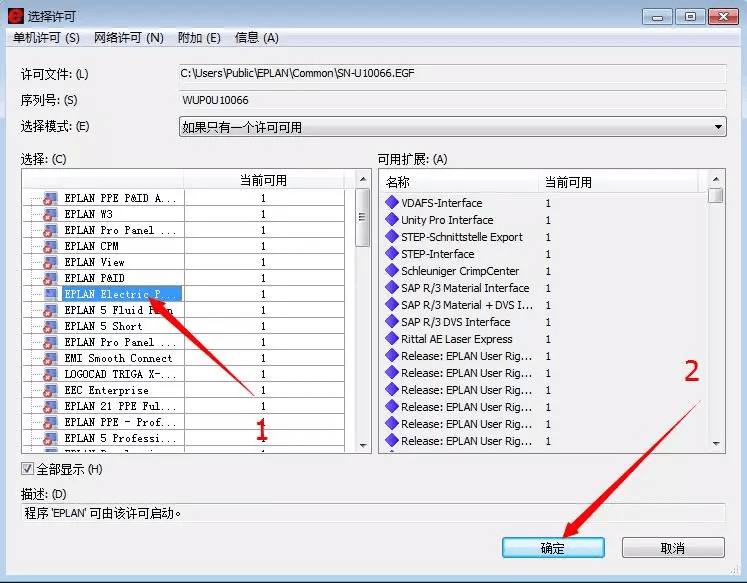Click the diamond icon beside Schleuniger CrimpCenter
The image size is (747, 583).
(x=392, y=271)
